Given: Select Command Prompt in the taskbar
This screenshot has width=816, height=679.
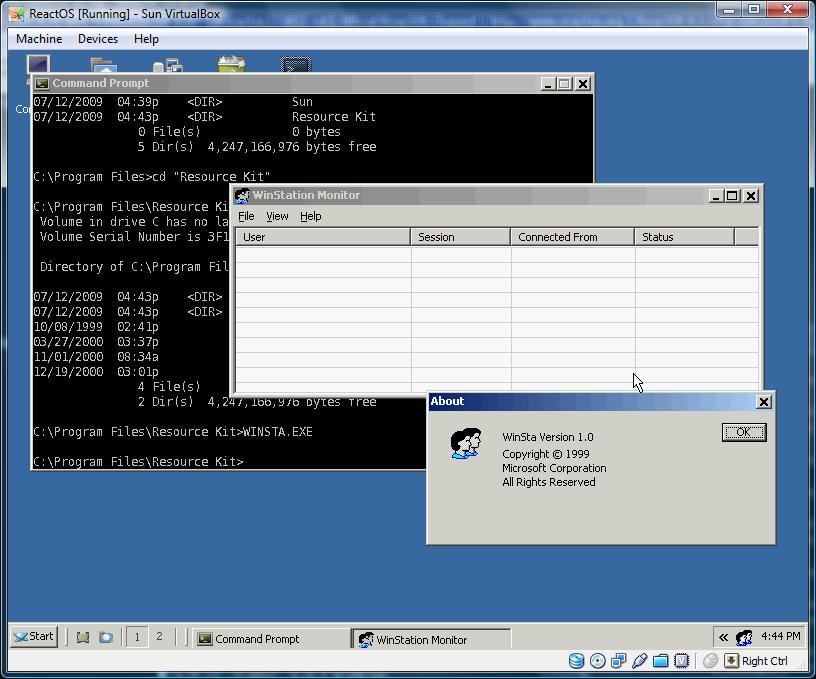Looking at the screenshot, I should pos(270,639).
